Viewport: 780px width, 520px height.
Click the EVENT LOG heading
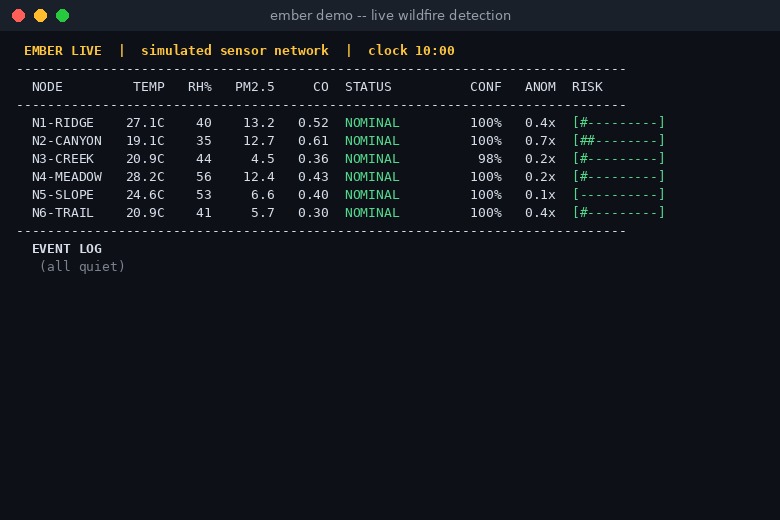67,249
